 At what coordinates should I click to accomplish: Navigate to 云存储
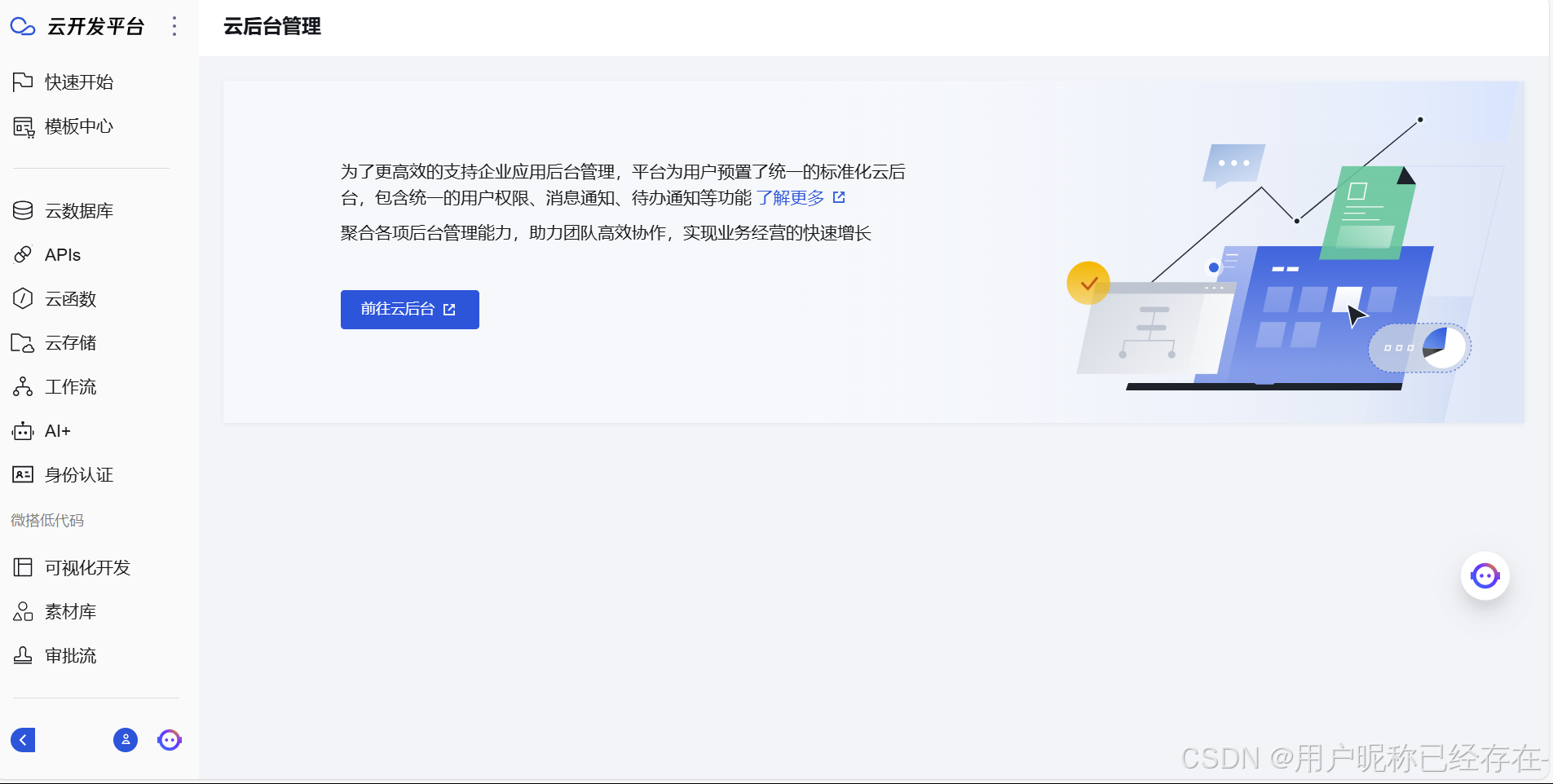click(x=71, y=342)
